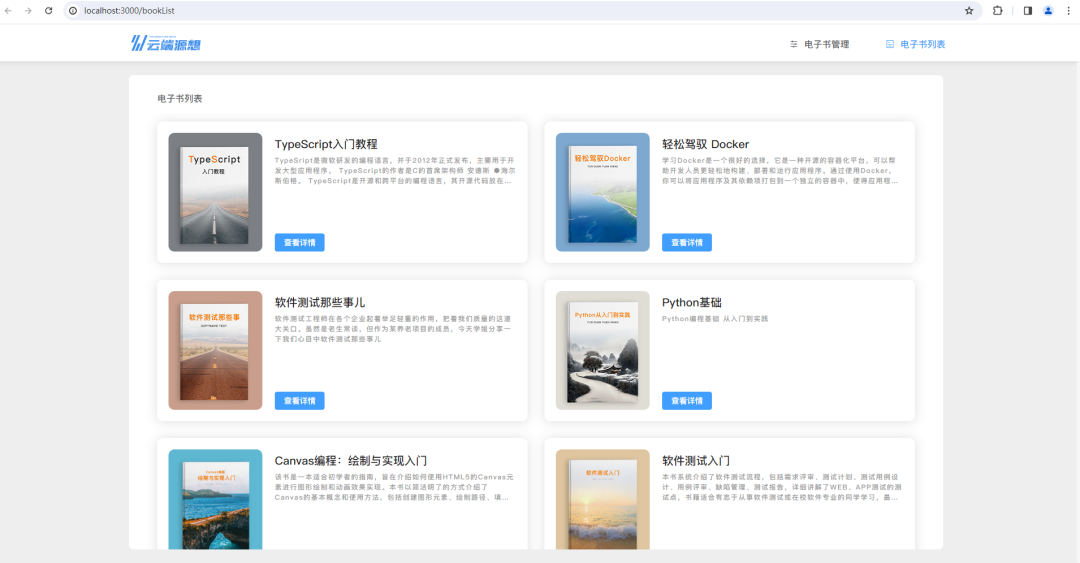This screenshot has height=563, width=1080.
Task: Click the 软件测试入门 description paragraph
Action: 781,487
